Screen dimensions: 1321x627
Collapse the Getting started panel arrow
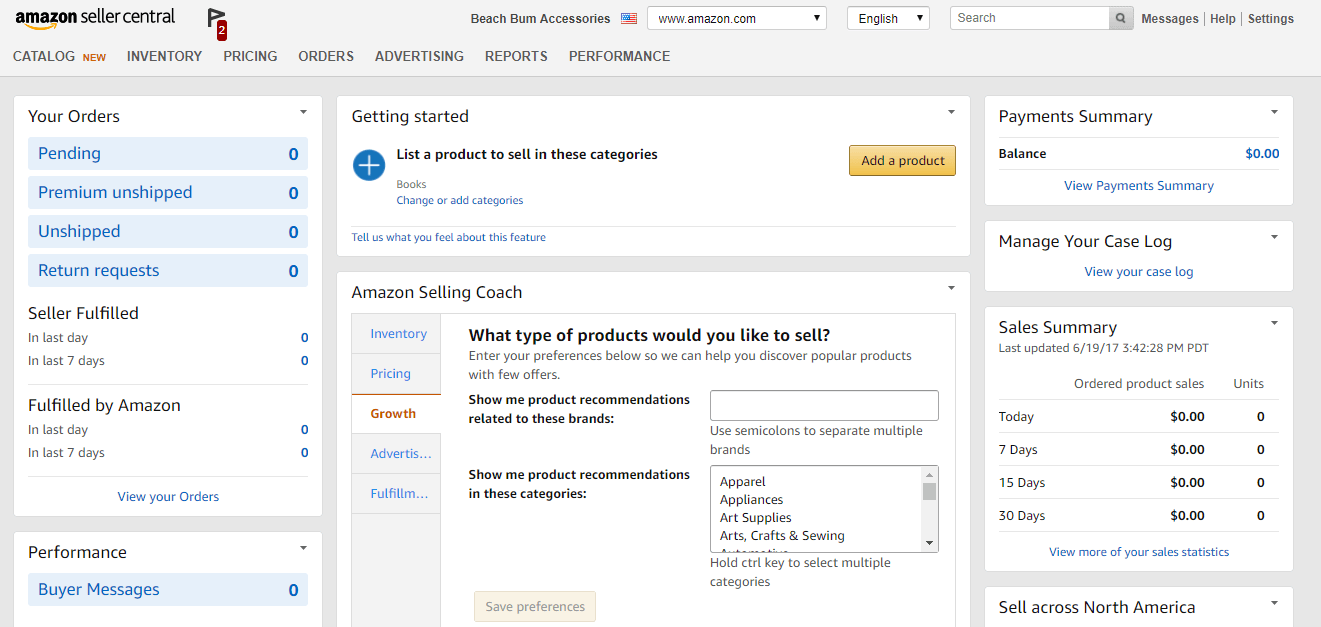point(951,112)
